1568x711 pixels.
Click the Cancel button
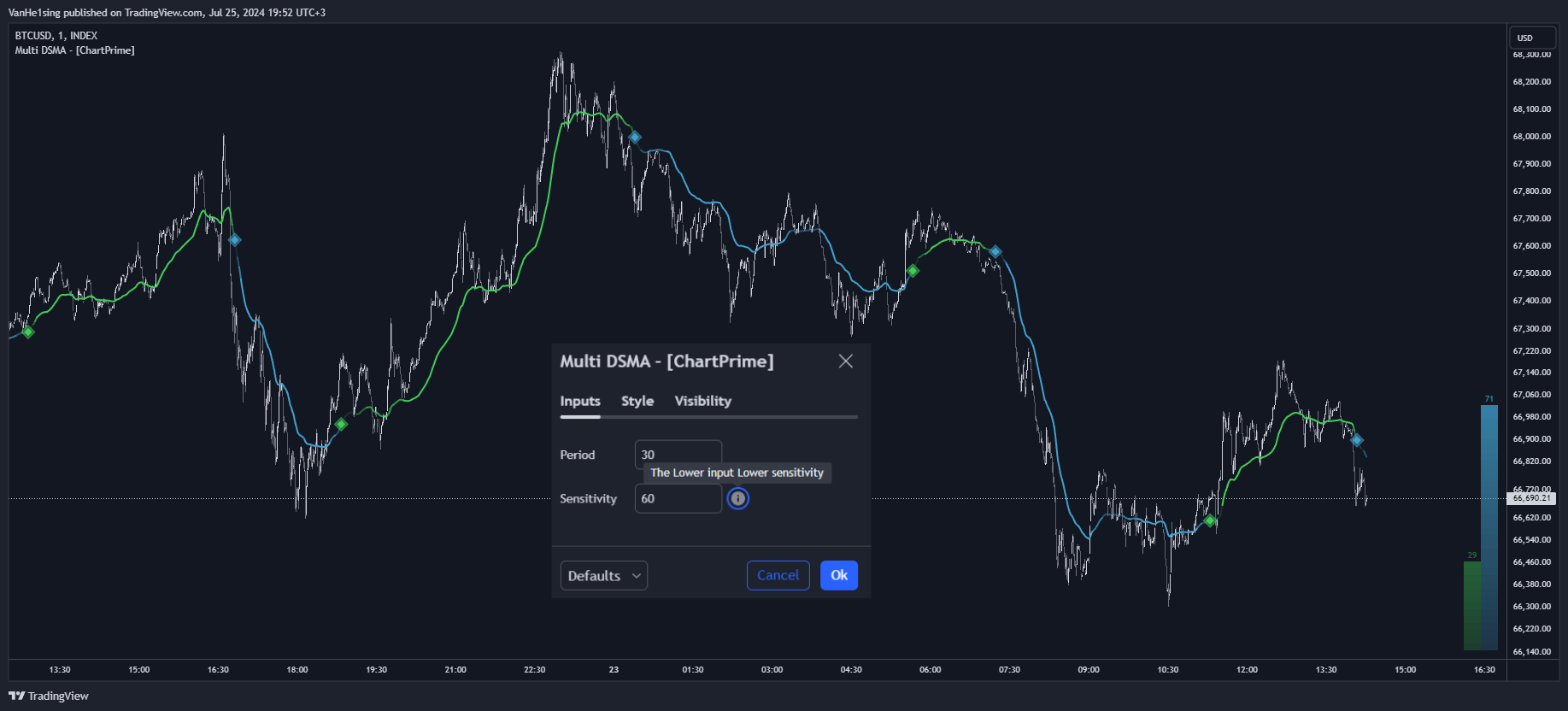[x=778, y=575]
